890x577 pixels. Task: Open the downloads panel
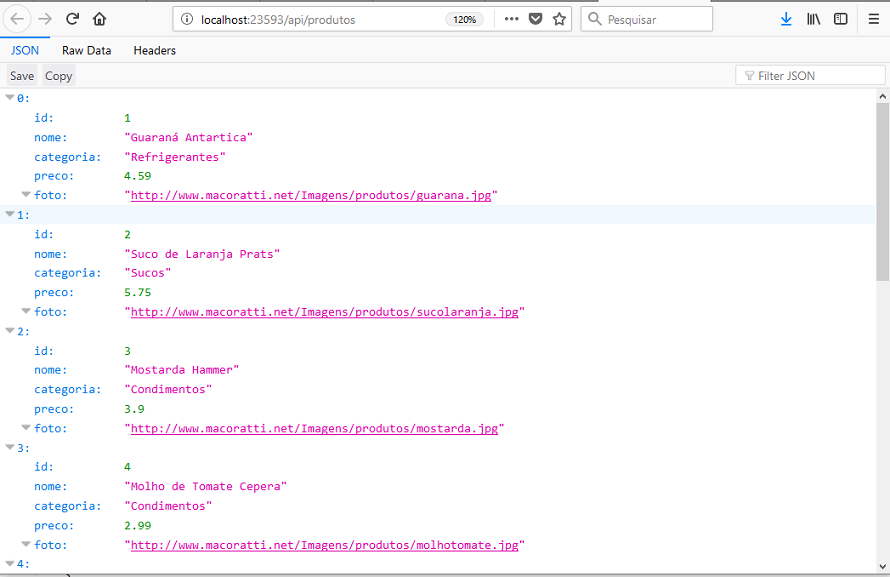pos(786,19)
